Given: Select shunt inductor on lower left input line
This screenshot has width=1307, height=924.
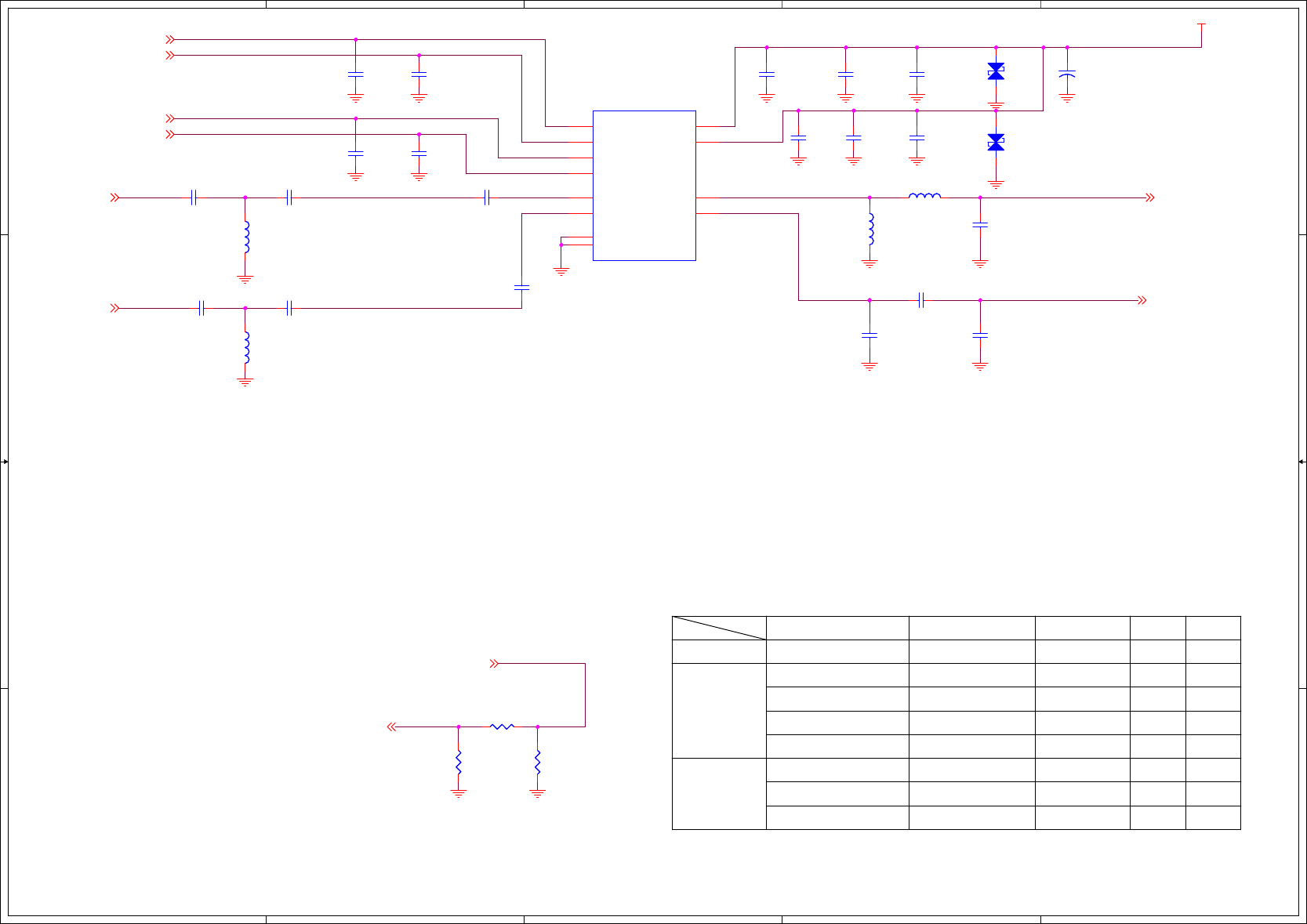Looking at the screenshot, I should pyautogui.click(x=247, y=347).
